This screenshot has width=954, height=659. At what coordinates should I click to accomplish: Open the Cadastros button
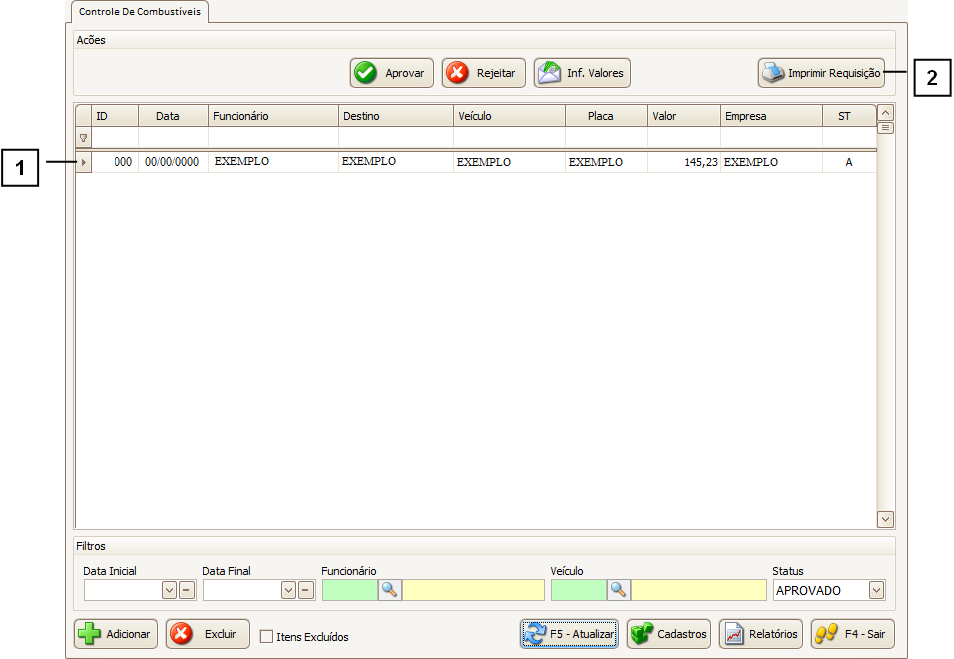[669, 634]
